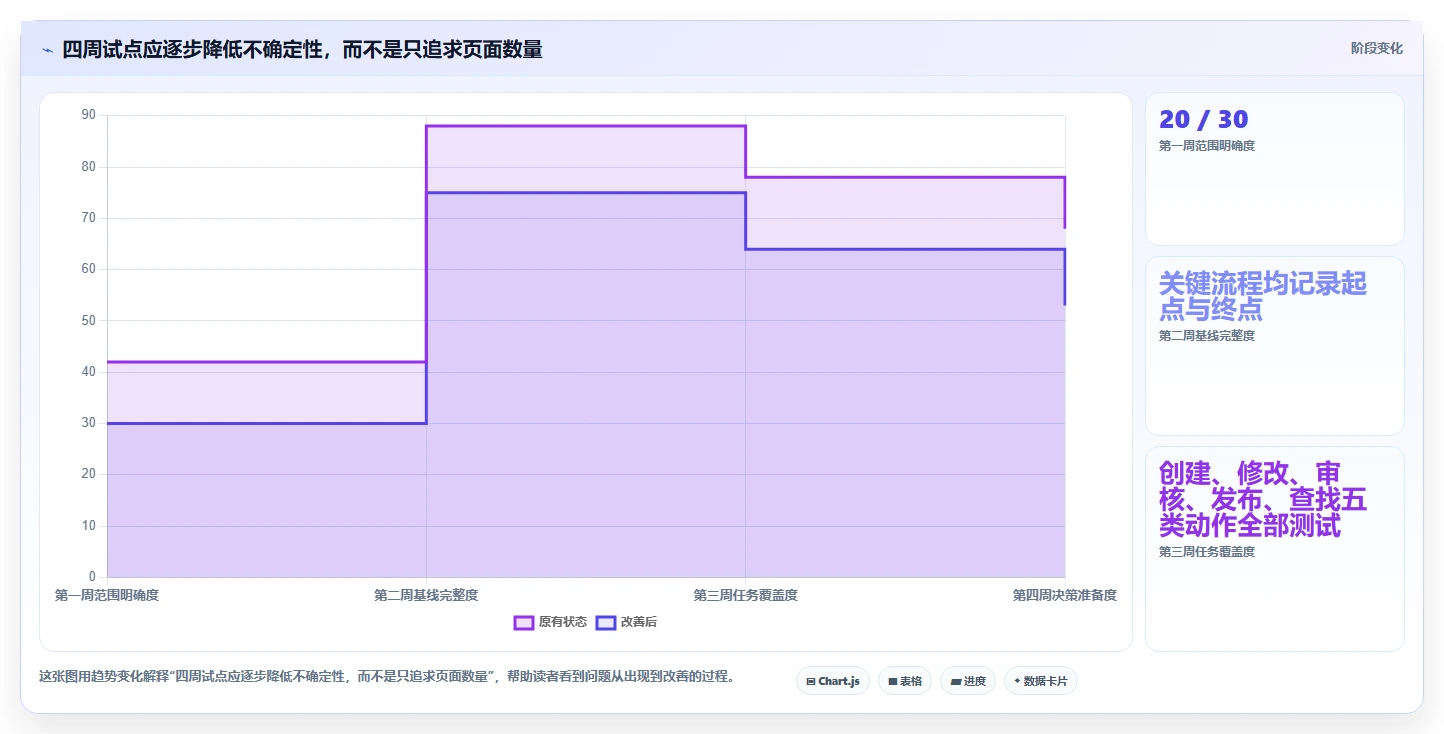This screenshot has height=734, width=1444.
Task: Click the 创建、修改、审核 card heading
Action: pyautogui.click(x=1263, y=499)
